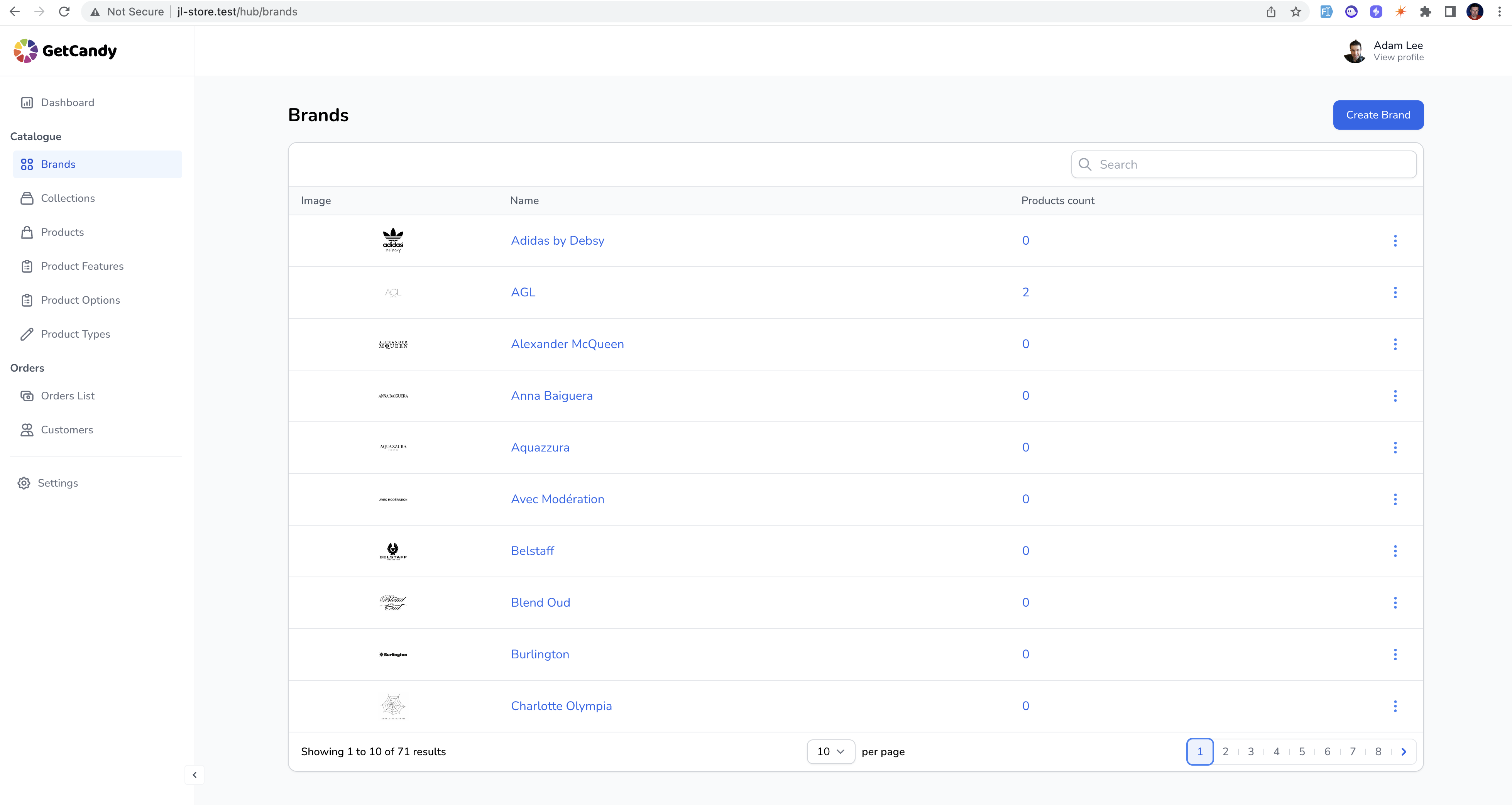The width and height of the screenshot is (1512, 805).
Task: Click the brand Search input field
Action: click(x=1250, y=164)
